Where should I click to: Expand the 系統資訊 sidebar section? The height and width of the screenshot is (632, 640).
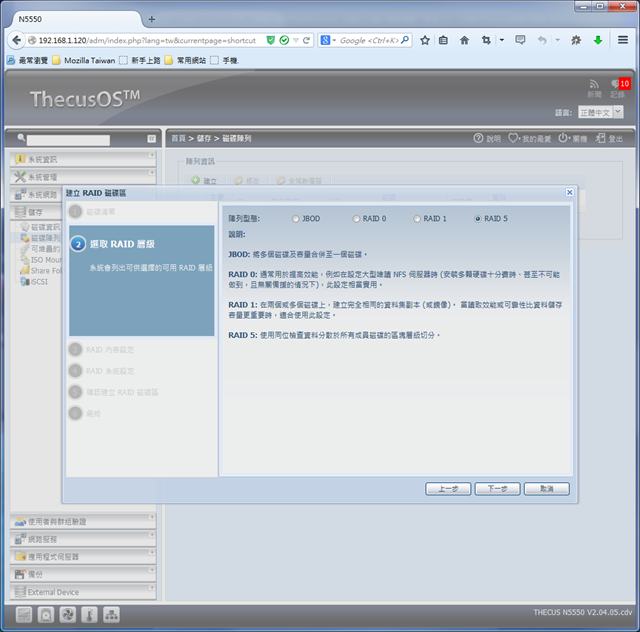(x=83, y=159)
